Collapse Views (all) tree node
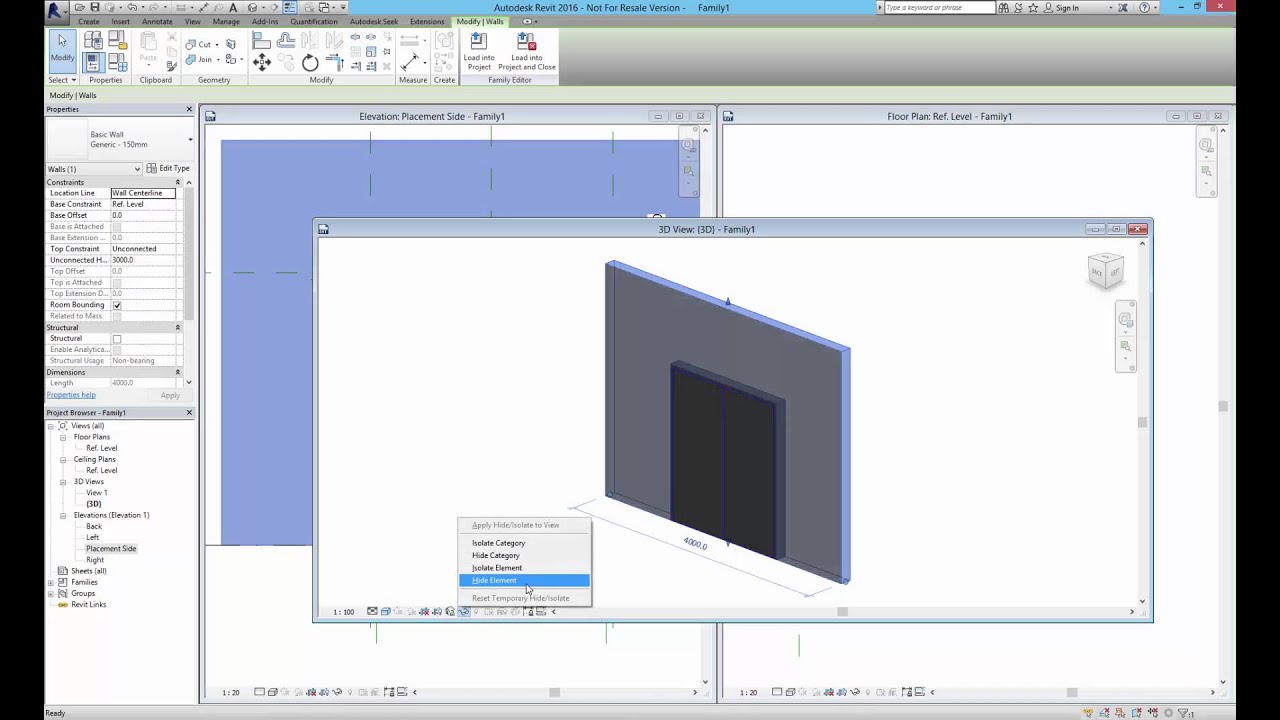The image size is (1280, 720). click(x=51, y=426)
